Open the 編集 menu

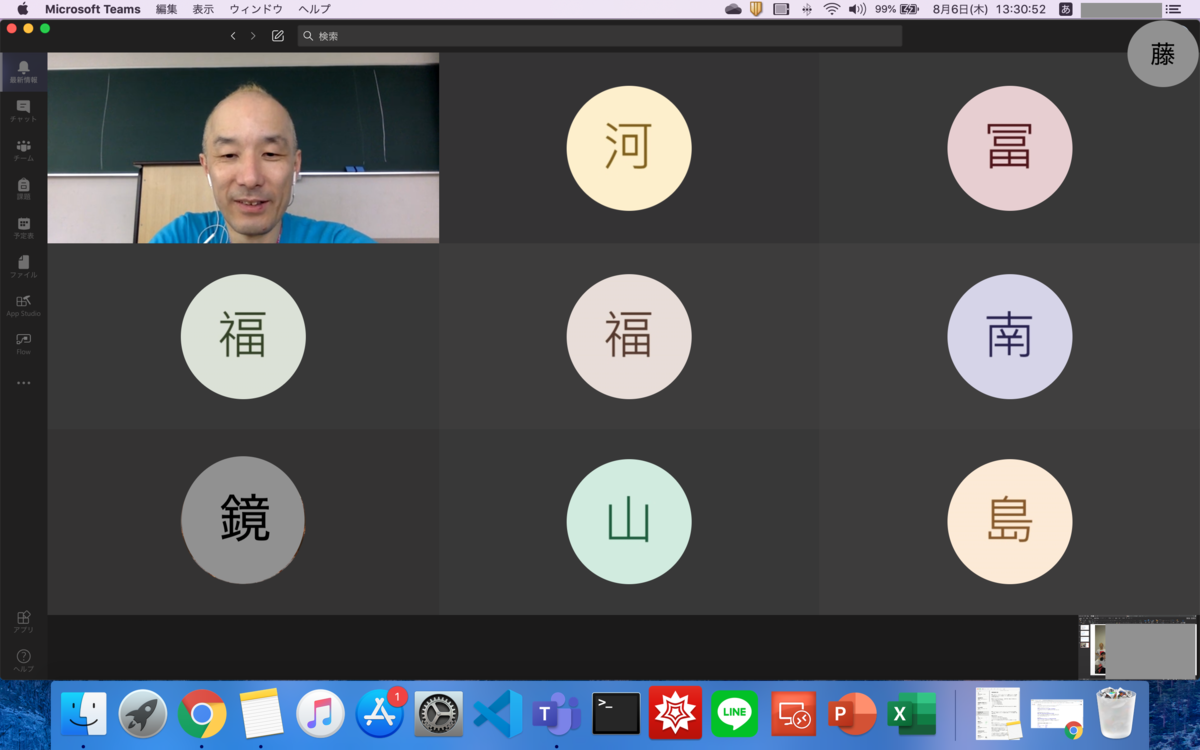166,9
